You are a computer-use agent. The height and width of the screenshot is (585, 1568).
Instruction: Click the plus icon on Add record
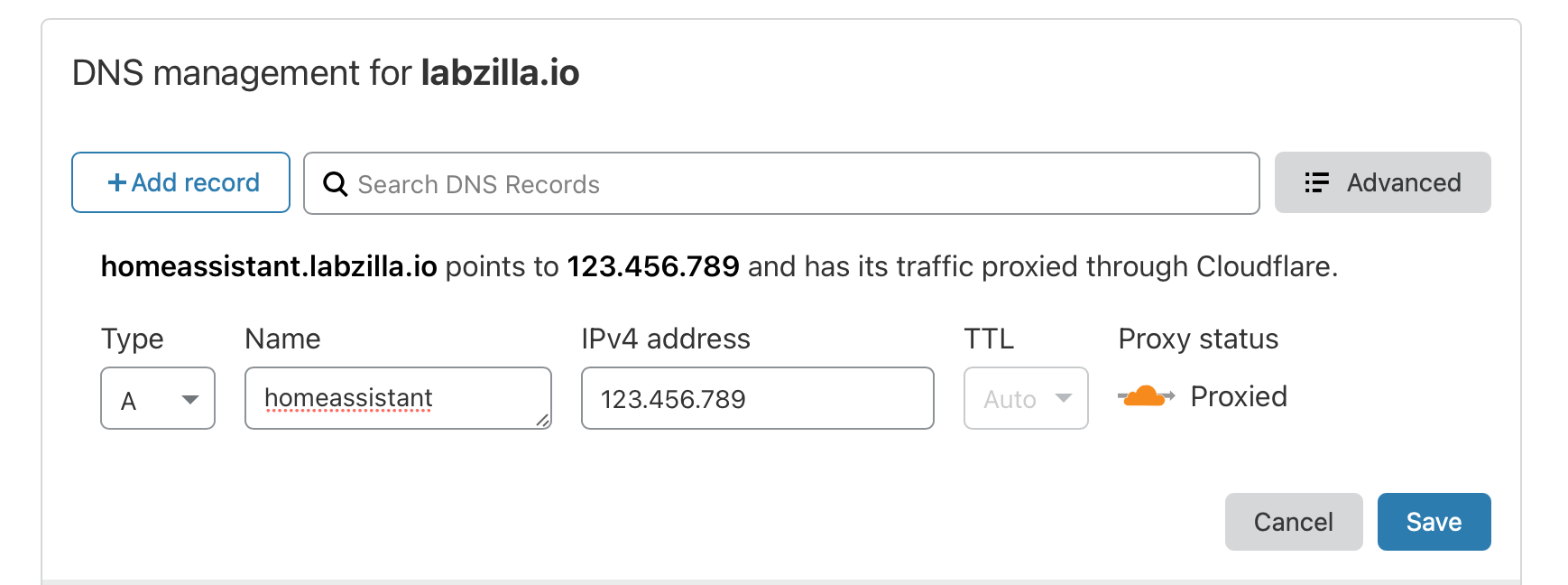(x=117, y=182)
